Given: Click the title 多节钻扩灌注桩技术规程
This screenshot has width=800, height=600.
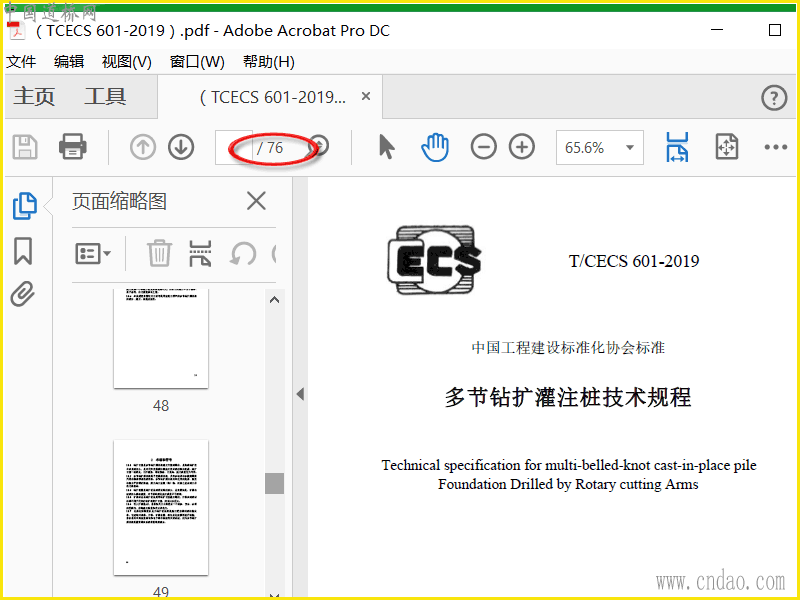Looking at the screenshot, I should [x=568, y=397].
